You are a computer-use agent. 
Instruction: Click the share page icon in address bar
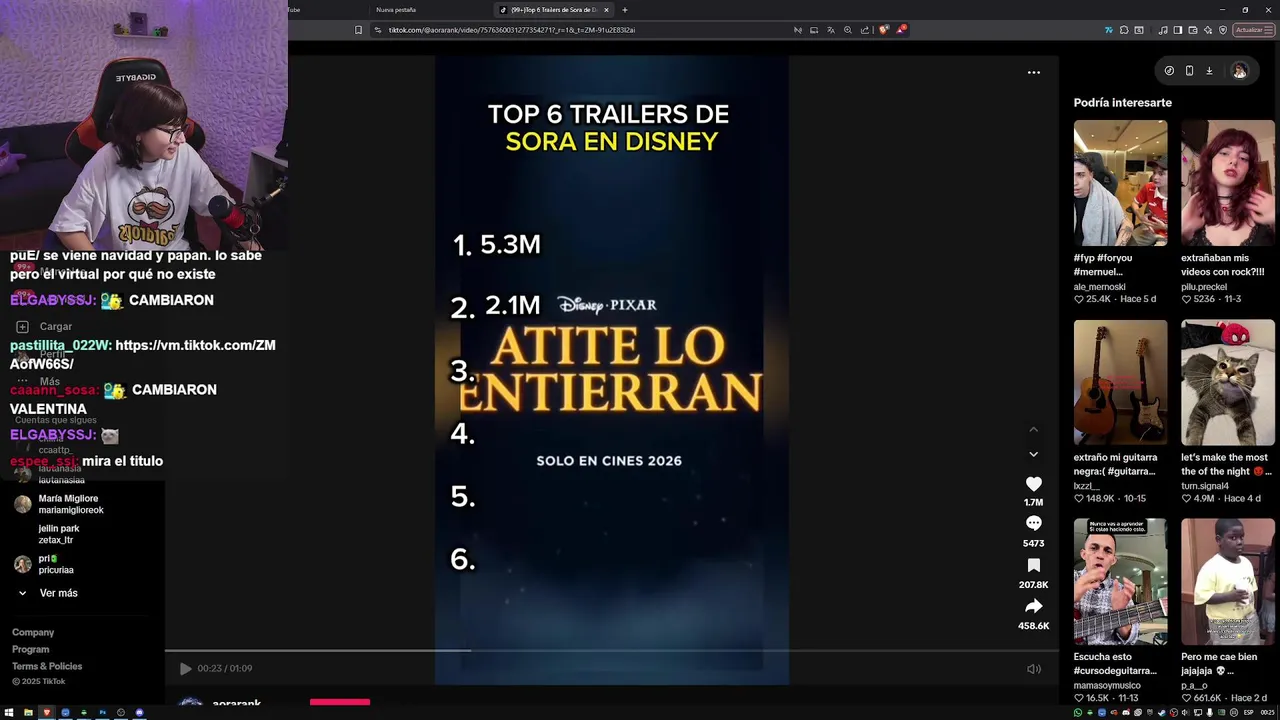click(865, 30)
